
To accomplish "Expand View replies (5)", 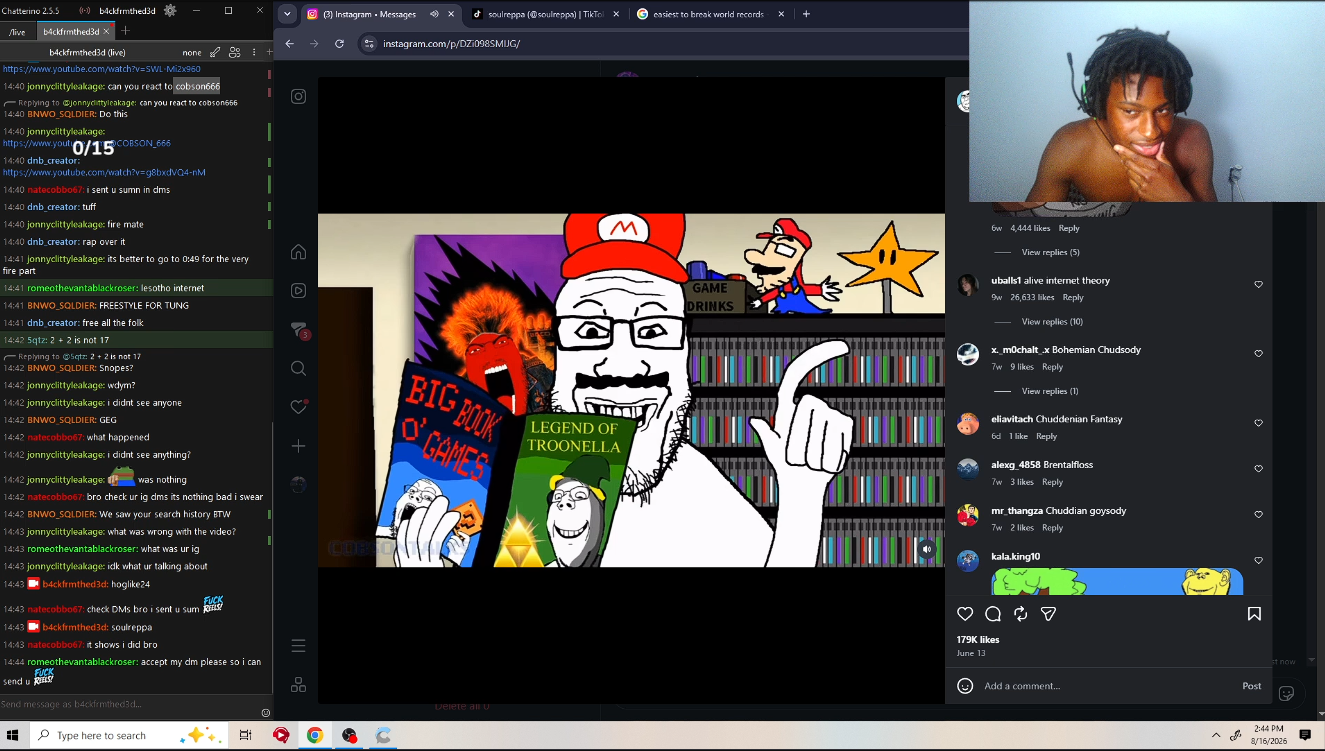I will pos(1050,252).
